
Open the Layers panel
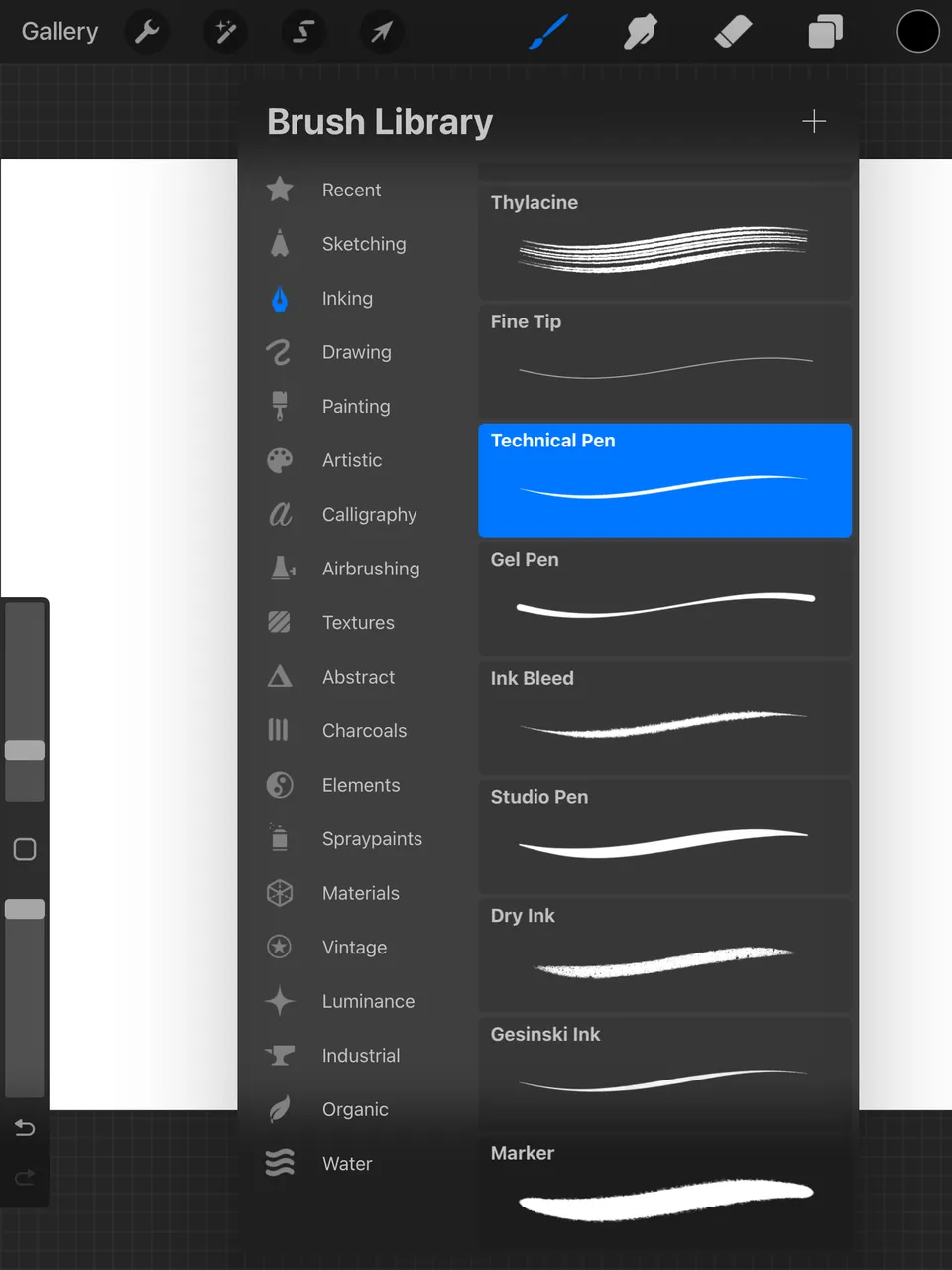[x=825, y=32]
